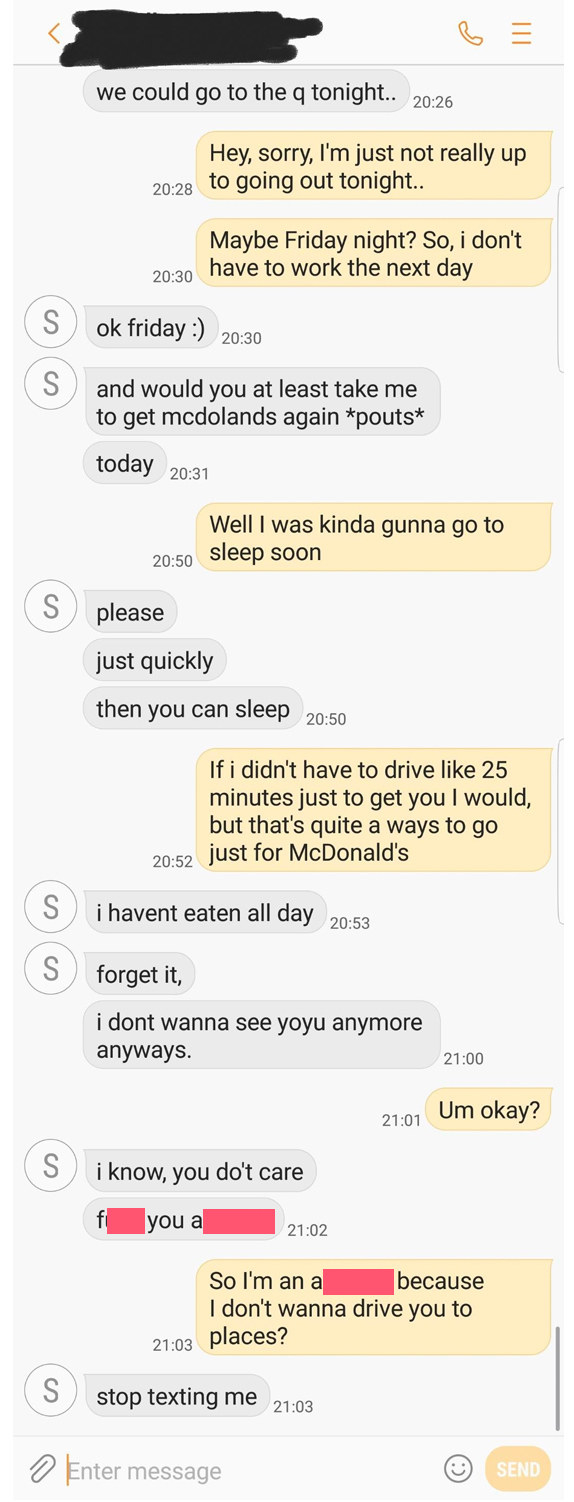Viewport: 574px width, 1502px height.
Task: Click the SEND button
Action: (518, 1469)
